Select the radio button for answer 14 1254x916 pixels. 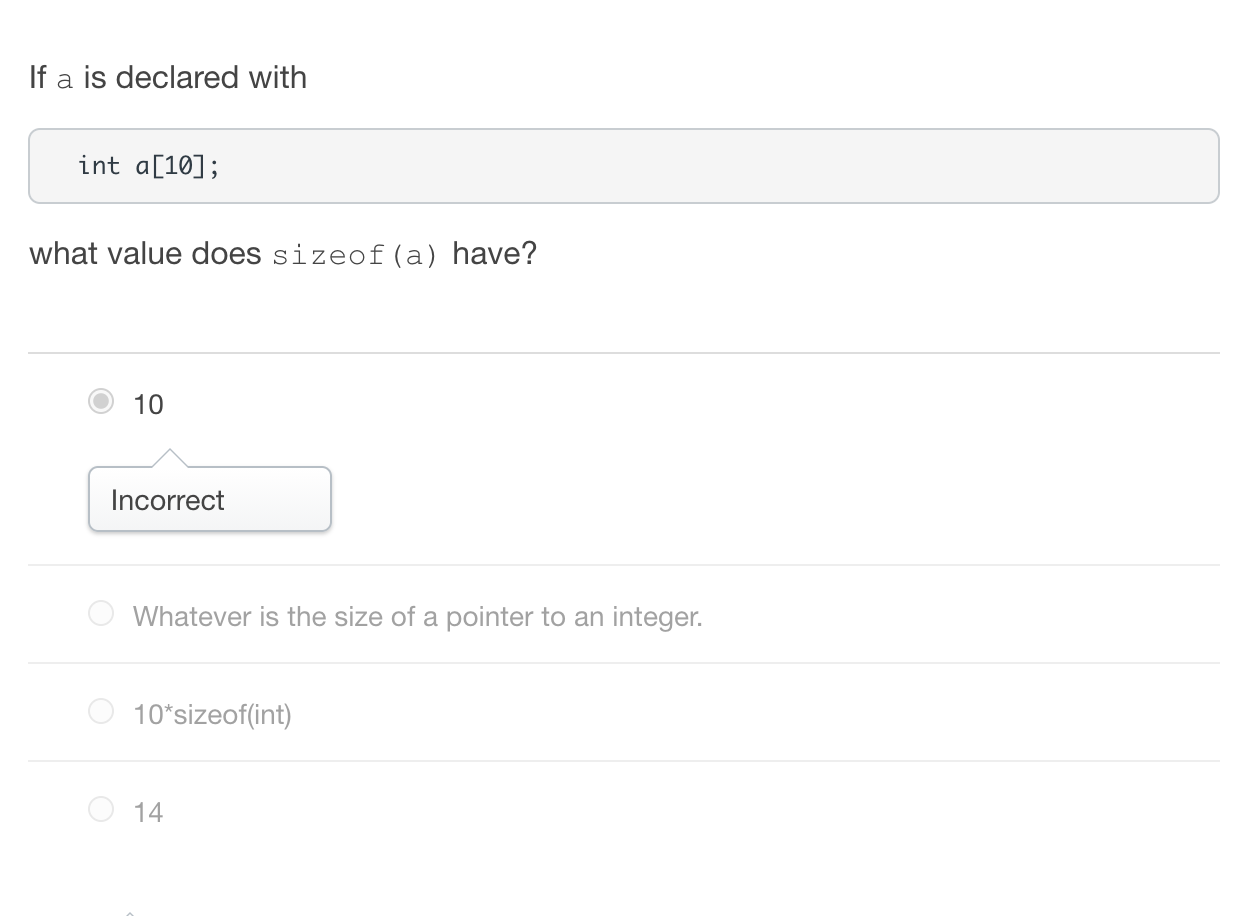pyautogui.click(x=101, y=808)
